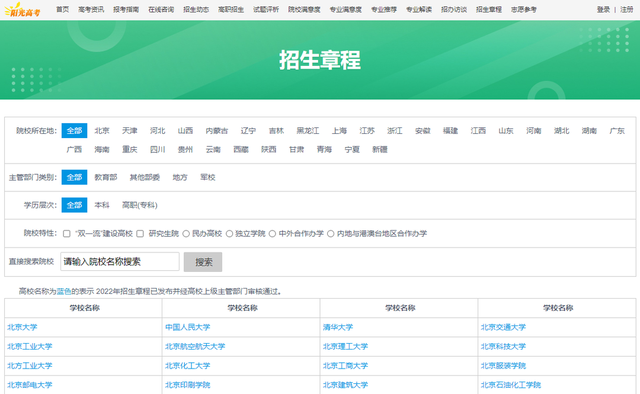Image resolution: width=640 pixels, height=394 pixels.
Task: Choose 重庆 in the location filter
Action: [x=130, y=149]
